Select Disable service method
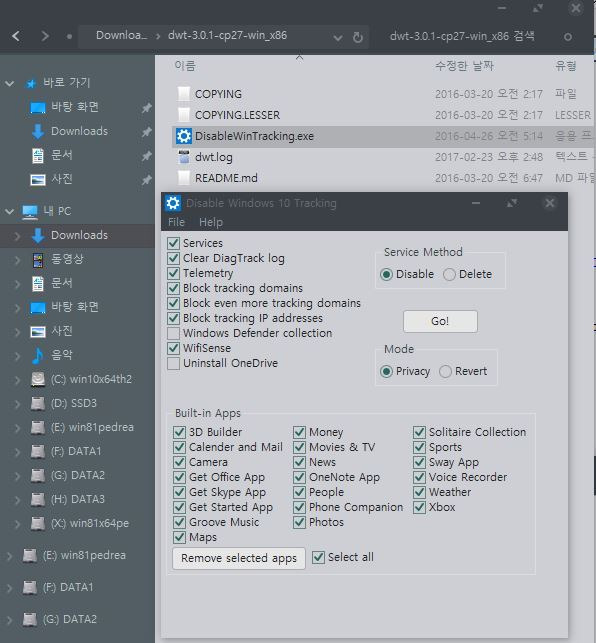The height and width of the screenshot is (643, 596). (x=386, y=274)
